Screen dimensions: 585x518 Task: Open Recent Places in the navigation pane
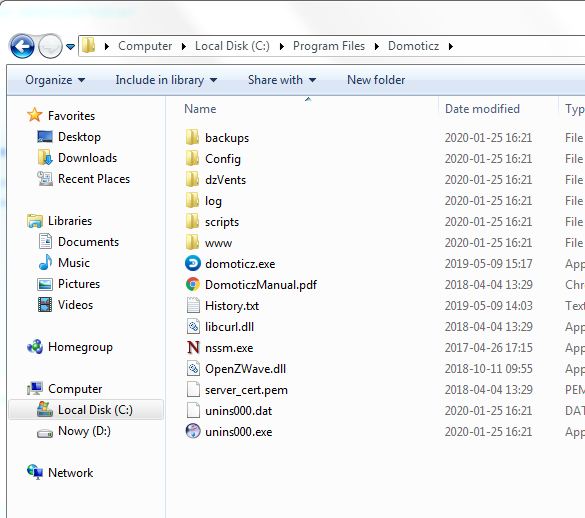click(x=94, y=179)
